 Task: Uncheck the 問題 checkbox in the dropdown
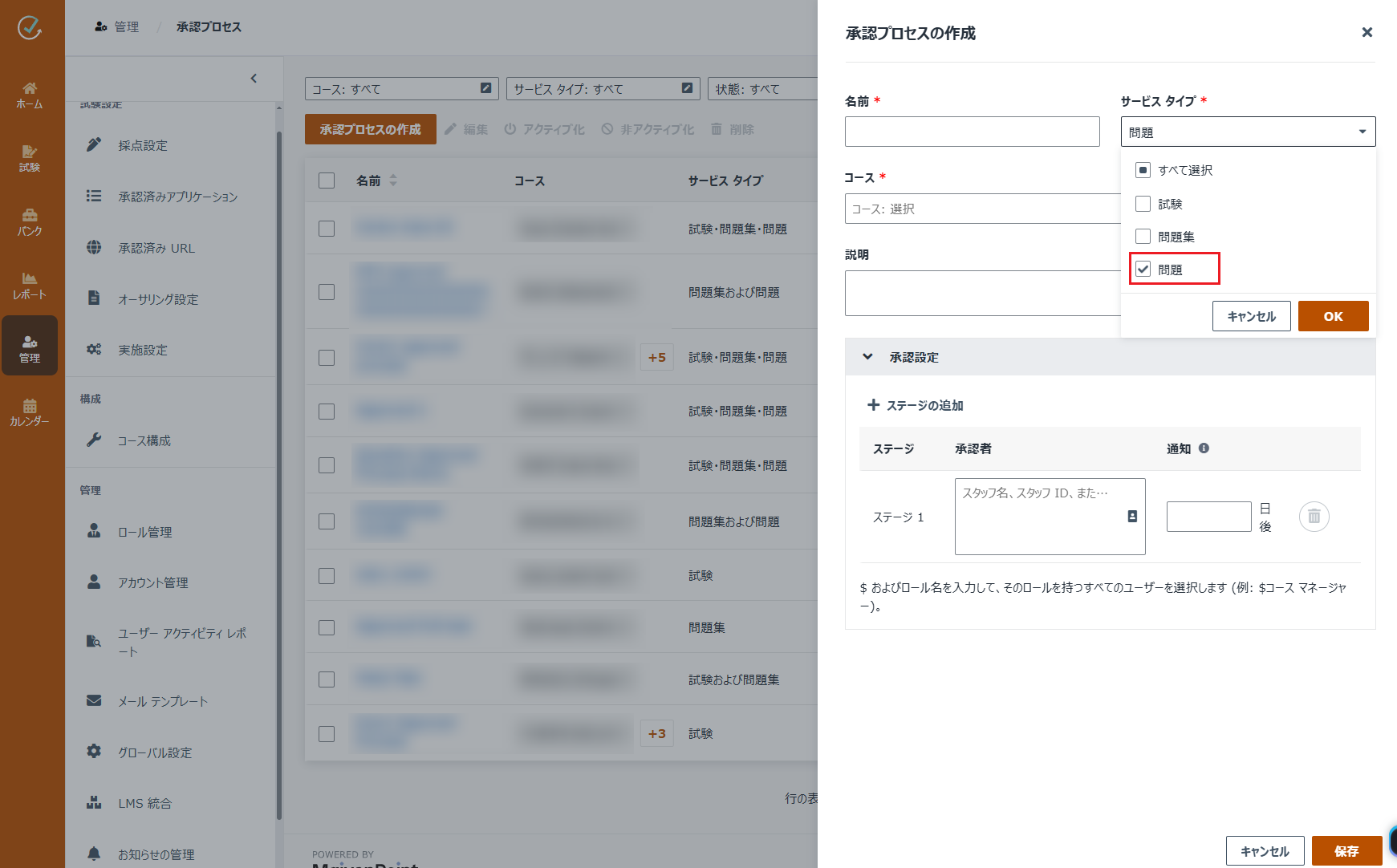(1143, 270)
